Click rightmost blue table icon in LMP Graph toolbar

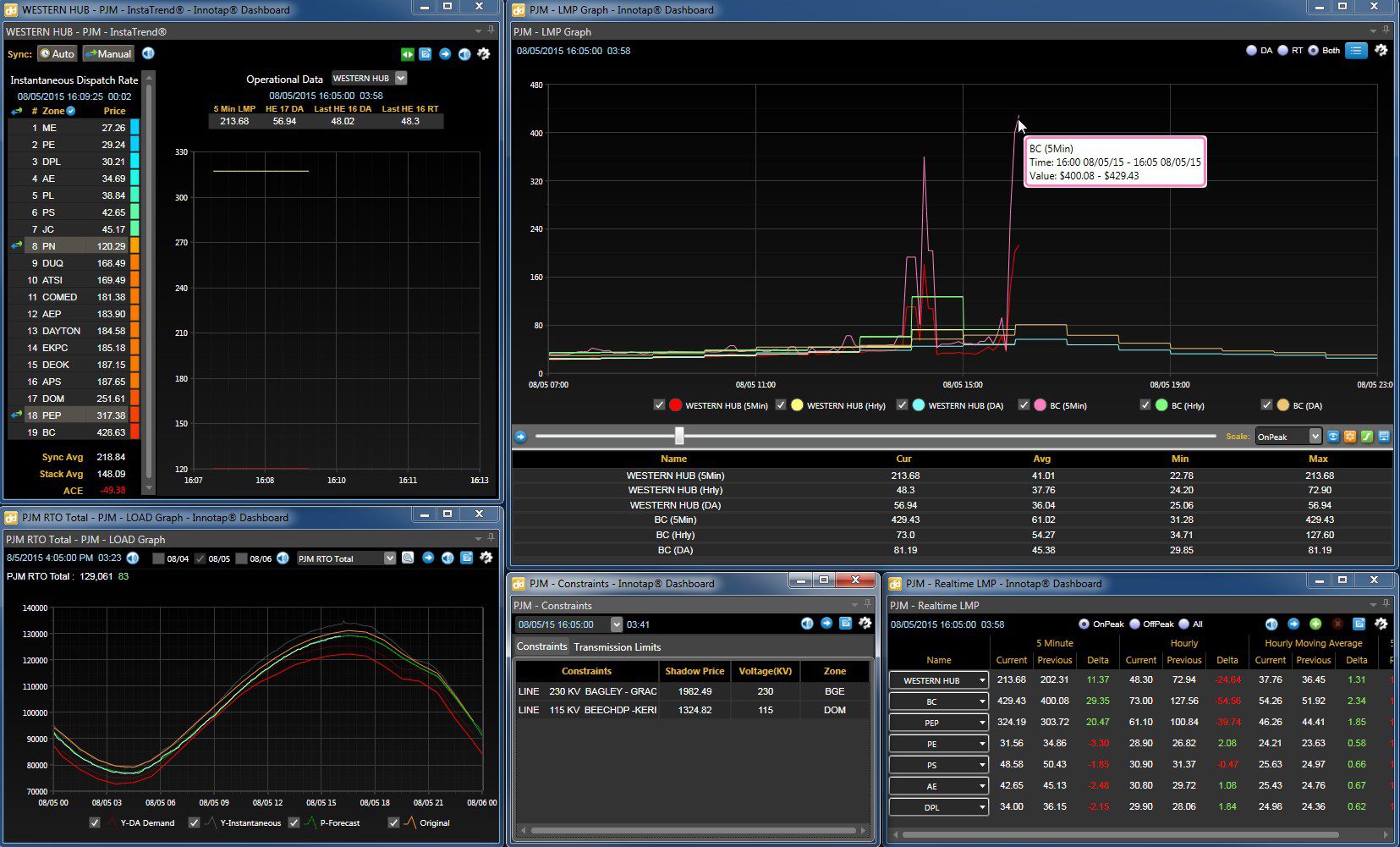(x=1384, y=437)
